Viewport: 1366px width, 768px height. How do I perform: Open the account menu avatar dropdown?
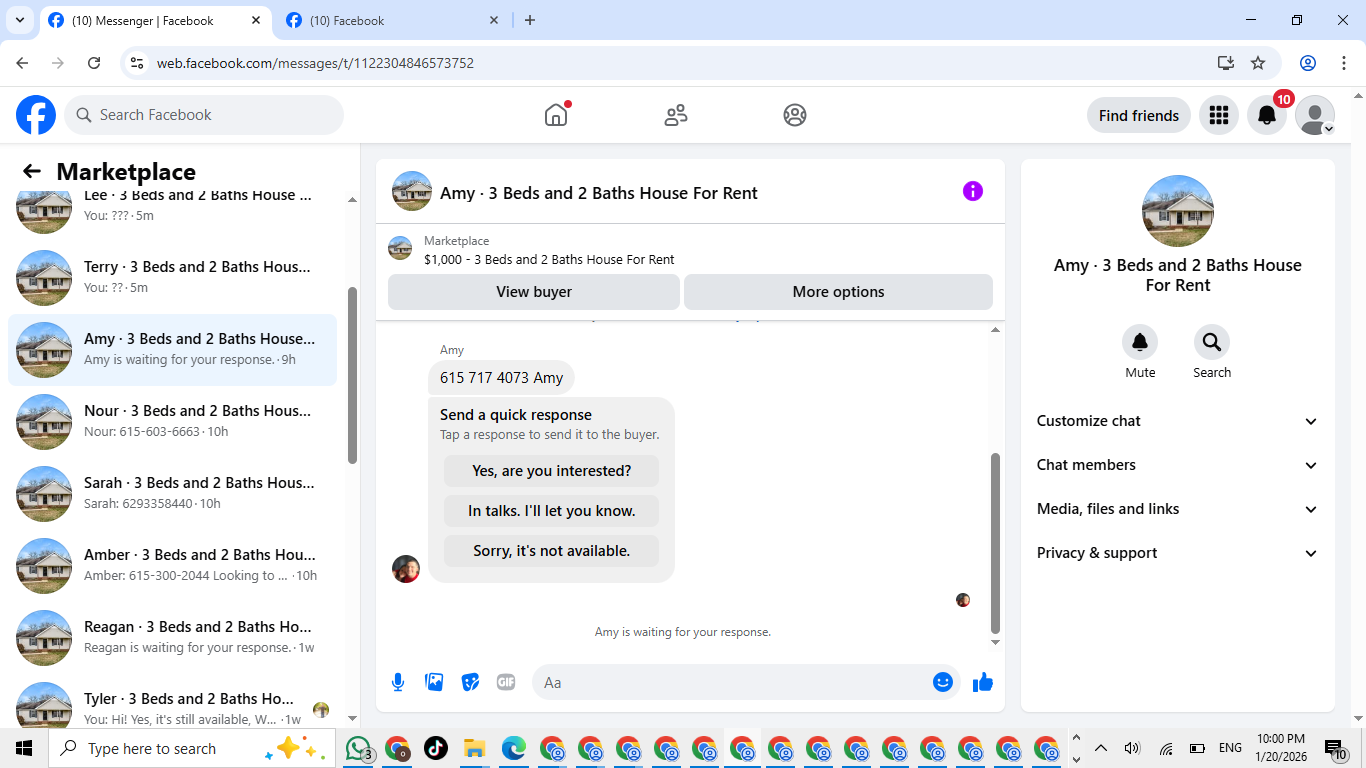[x=1315, y=115]
